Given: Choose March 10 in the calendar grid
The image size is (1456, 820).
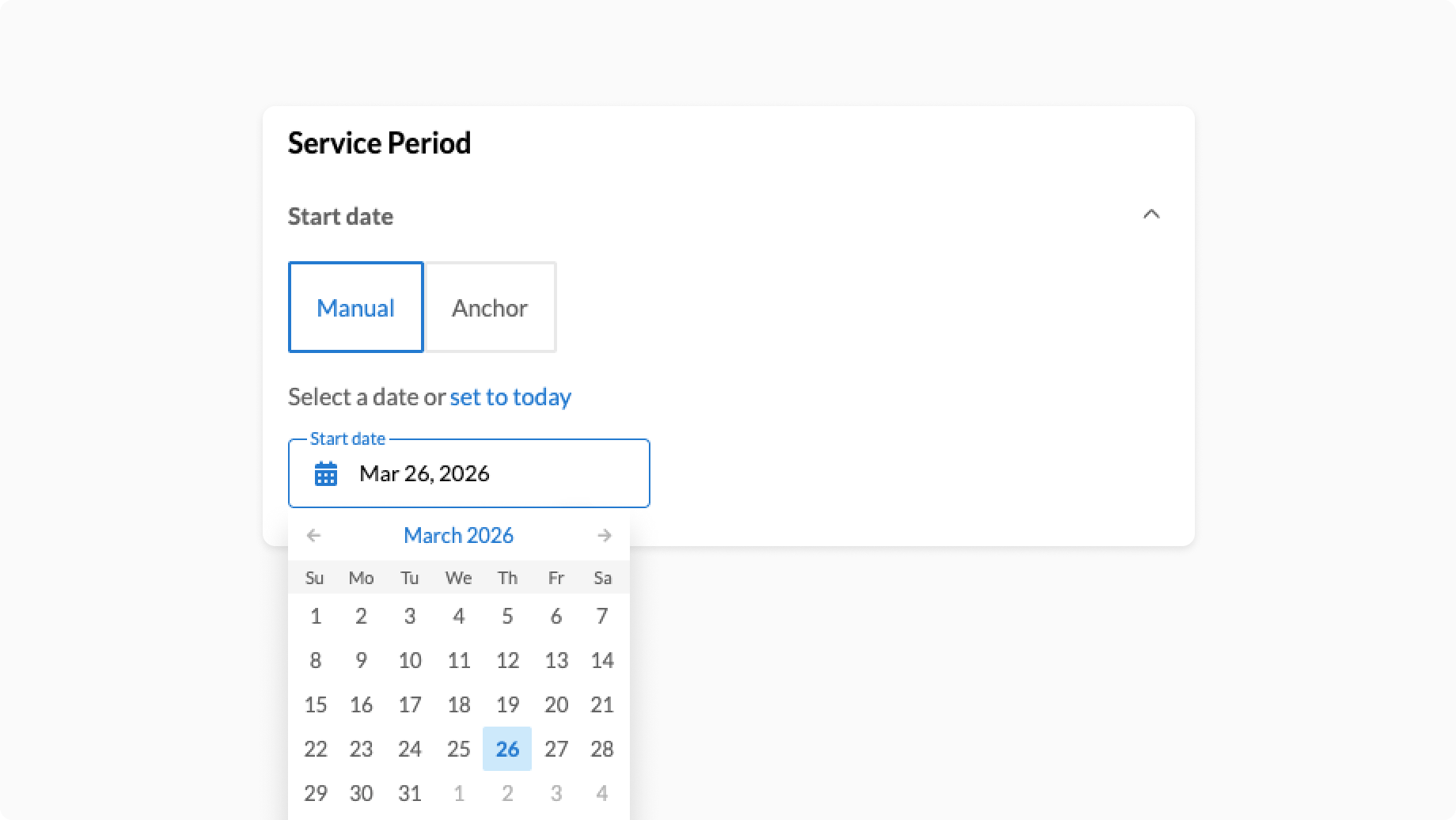Looking at the screenshot, I should click(409, 660).
